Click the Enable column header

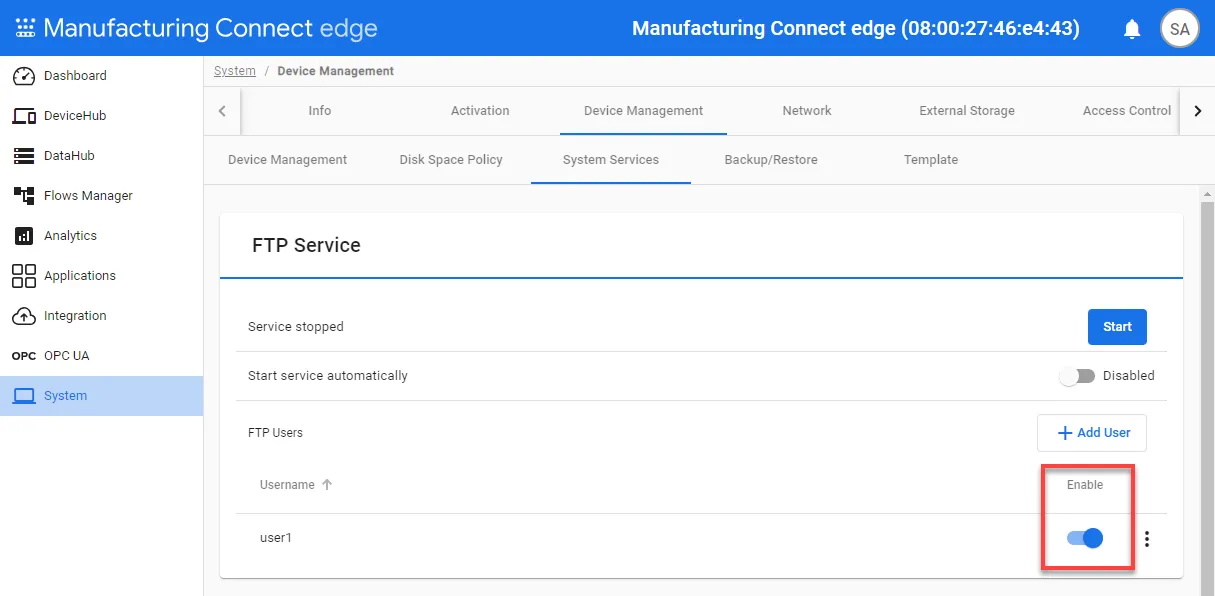1085,485
